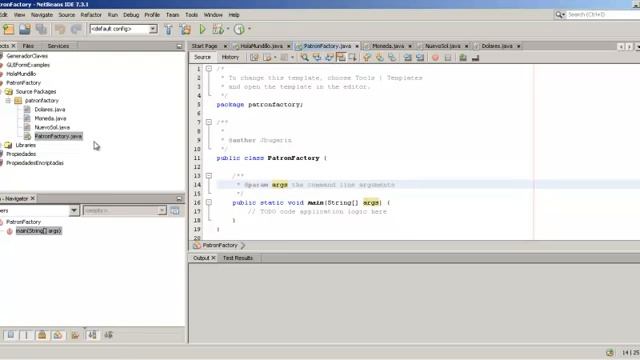Click the Debug Project toolbar icon
Image resolution: width=640 pixels, height=360 pixels.
point(218,29)
